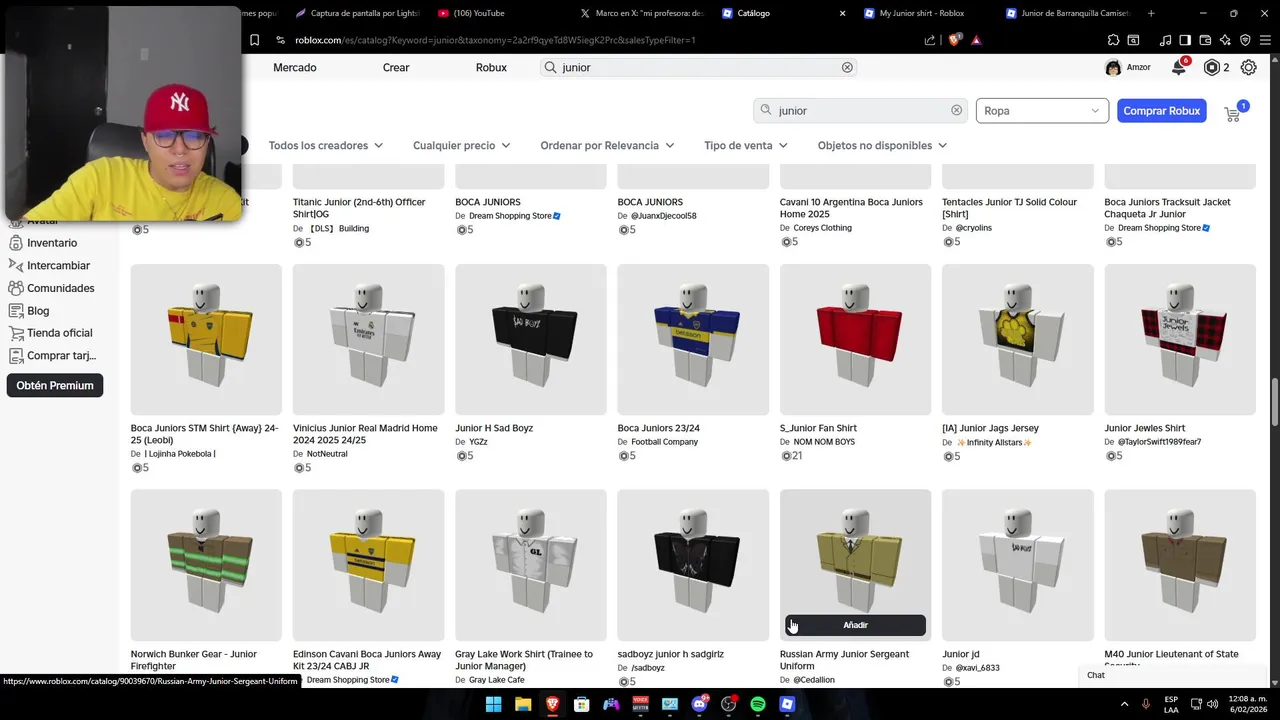Image resolution: width=1280 pixels, height=720 pixels.
Task: Open Spotify from the taskbar
Action: 757,704
